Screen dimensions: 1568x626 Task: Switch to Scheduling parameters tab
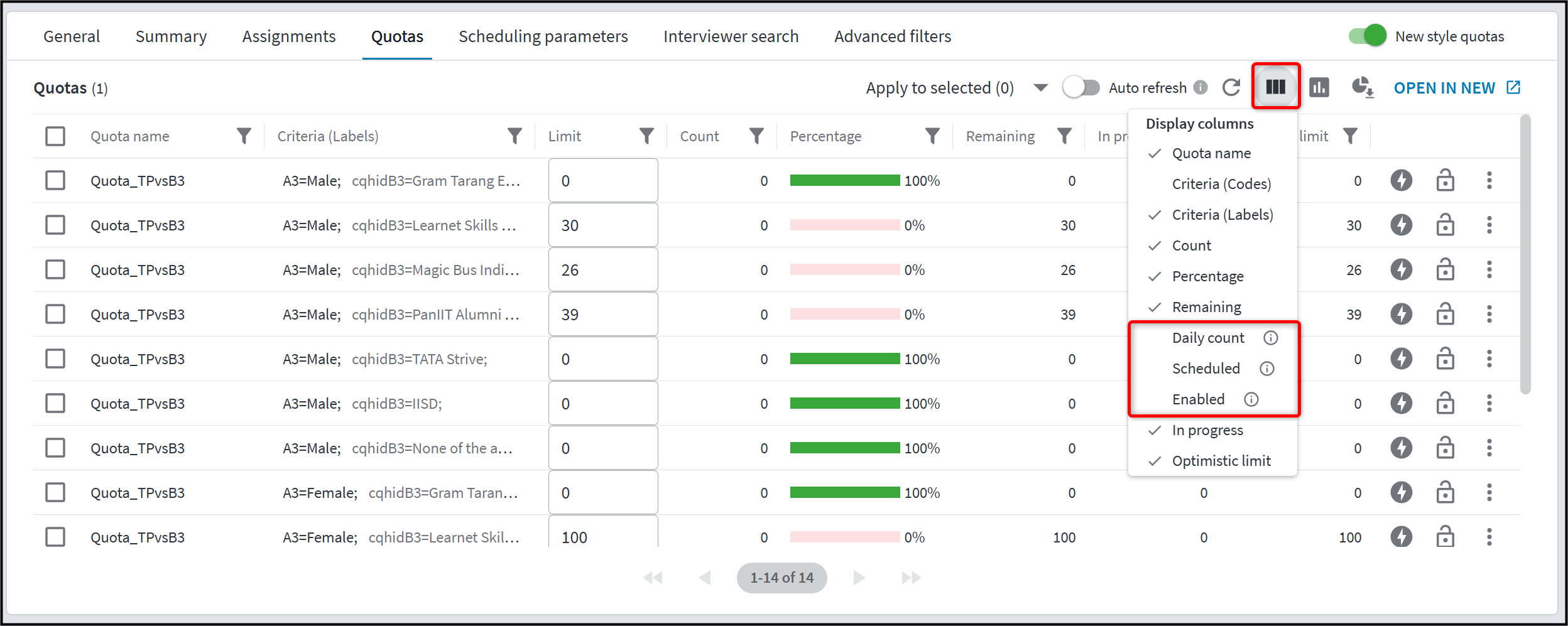pyautogui.click(x=543, y=36)
